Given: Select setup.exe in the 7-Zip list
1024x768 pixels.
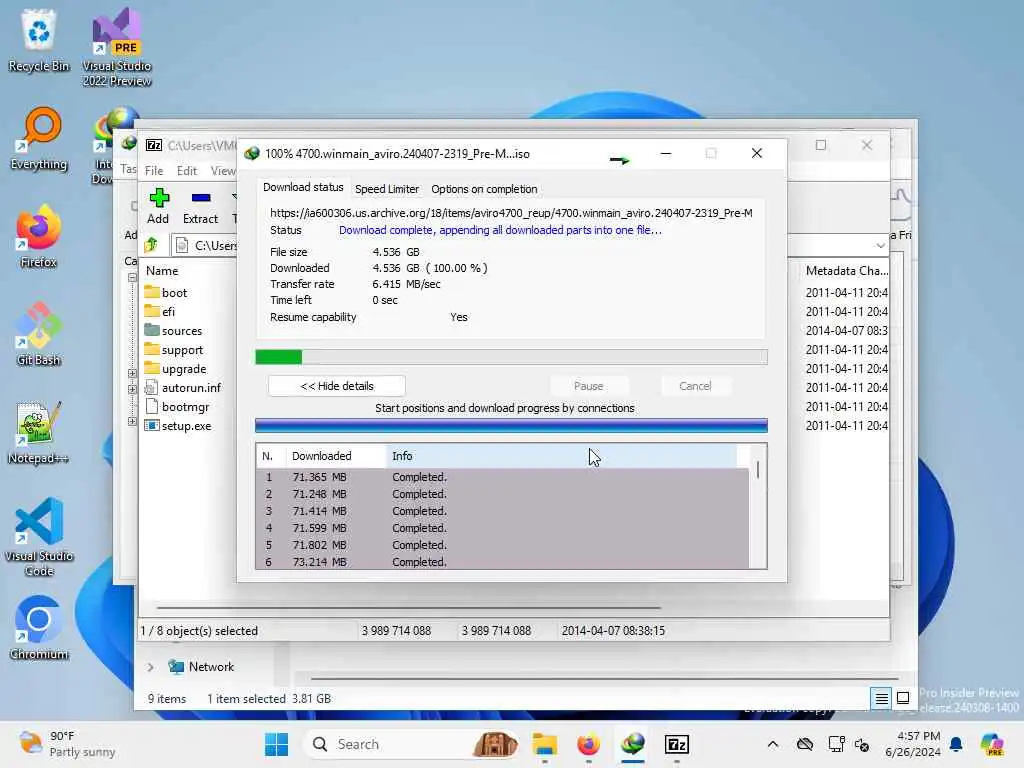Looking at the screenshot, I should click(x=186, y=425).
